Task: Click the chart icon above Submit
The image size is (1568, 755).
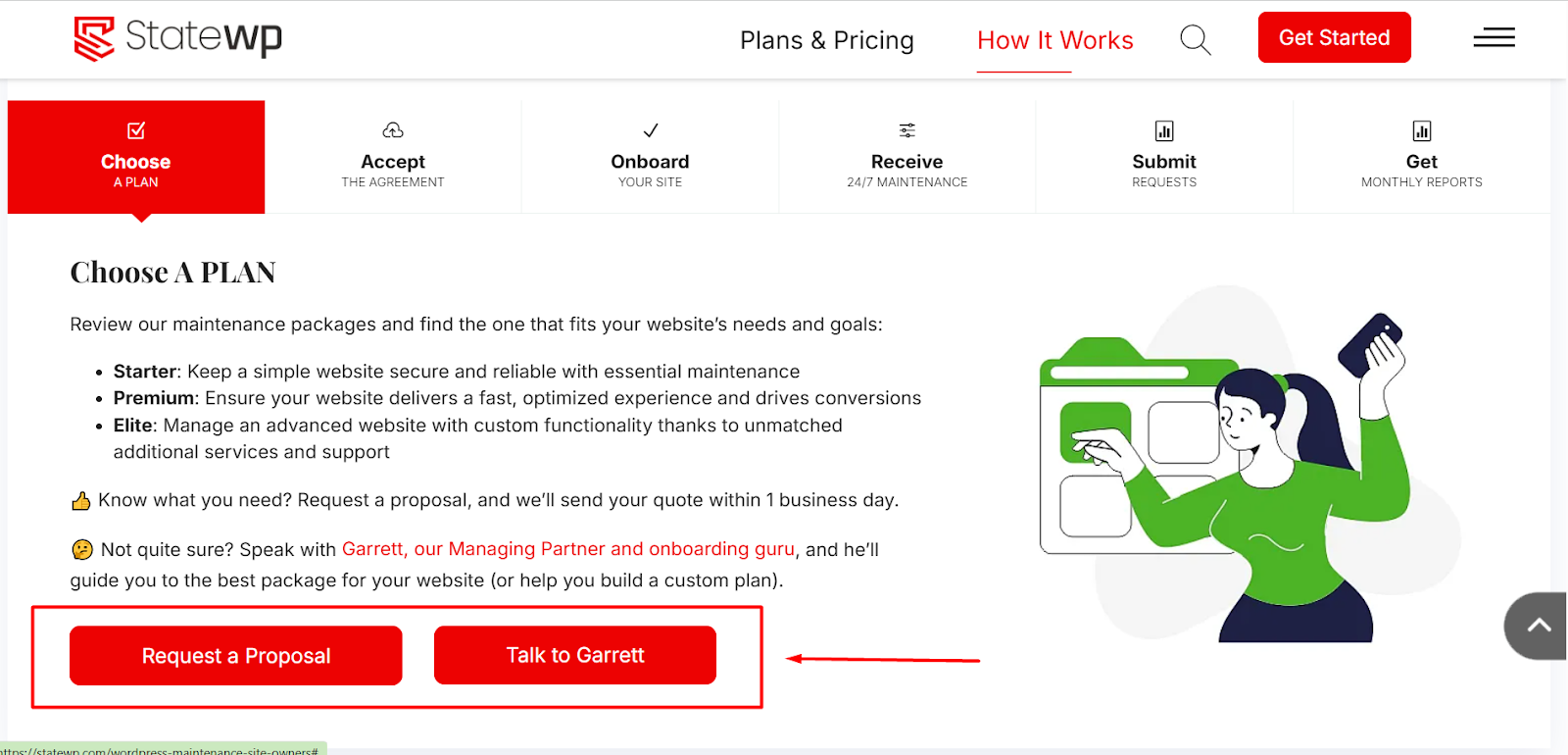Action: click(1164, 130)
